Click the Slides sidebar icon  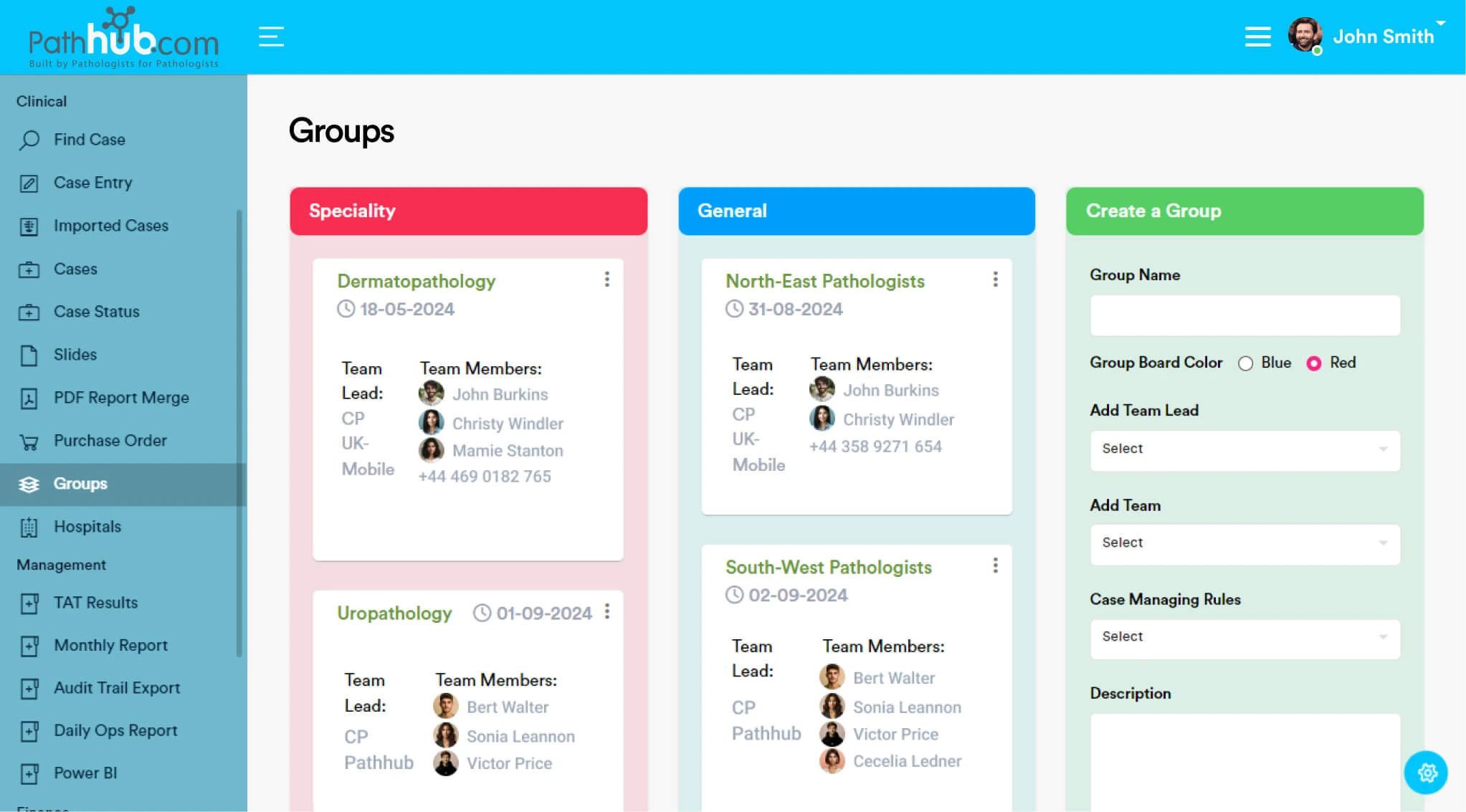pos(29,355)
